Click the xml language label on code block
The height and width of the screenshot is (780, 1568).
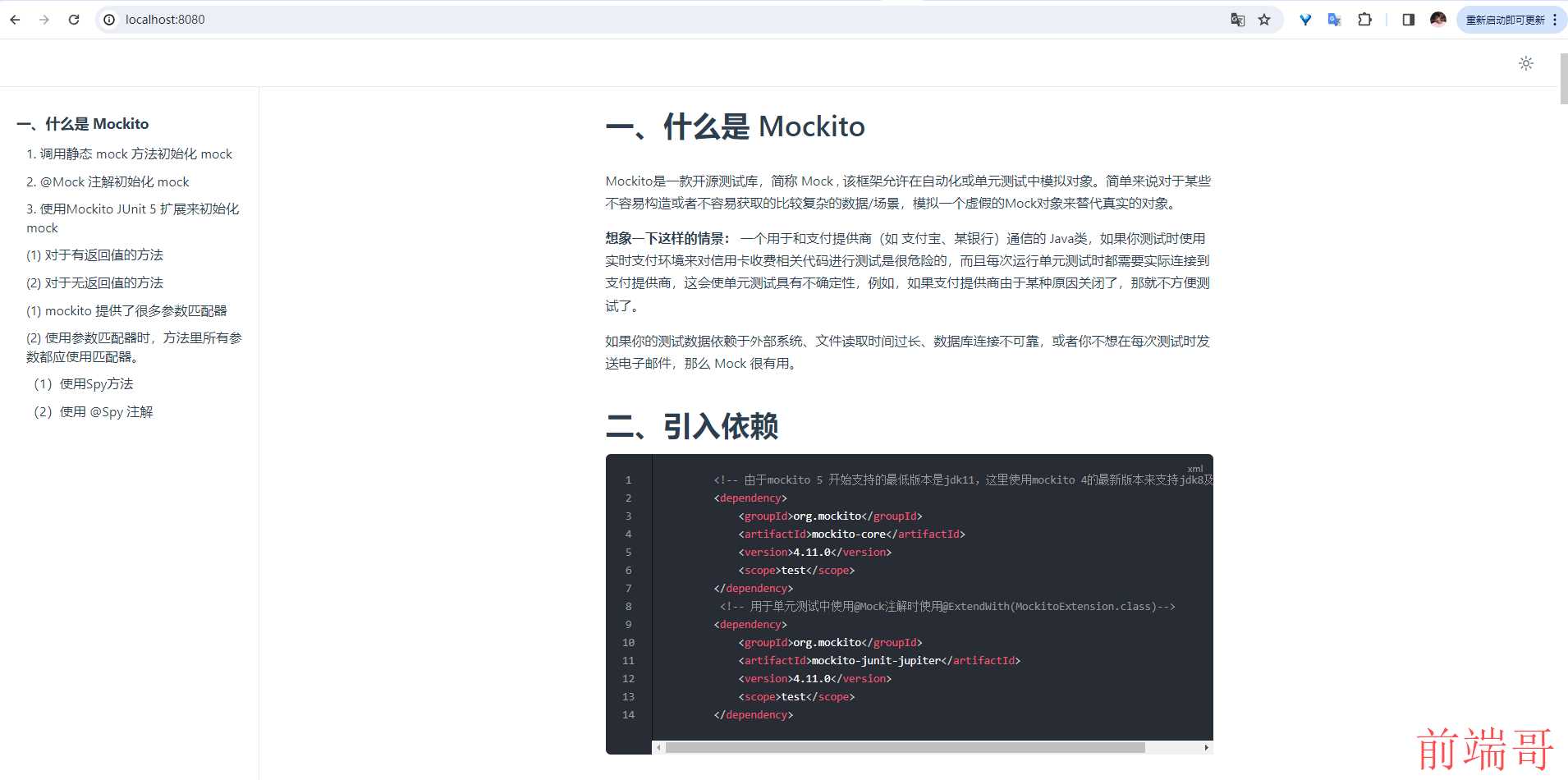[x=1194, y=469]
